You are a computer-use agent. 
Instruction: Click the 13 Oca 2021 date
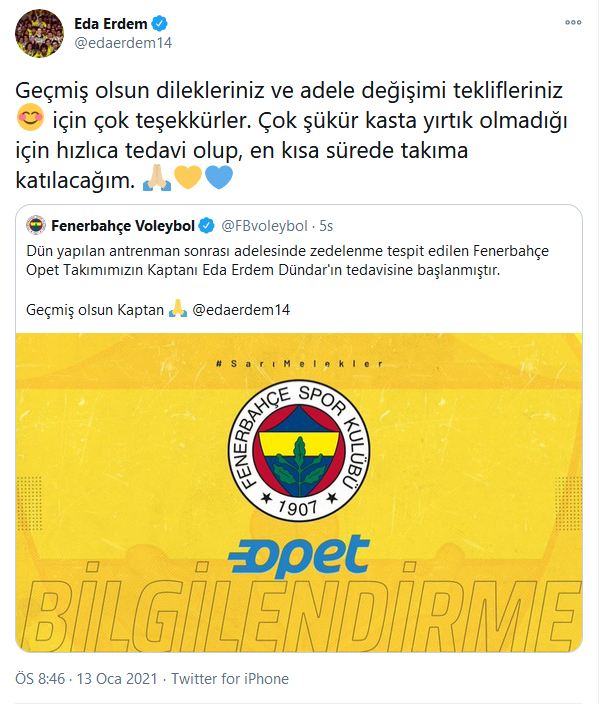(x=117, y=678)
